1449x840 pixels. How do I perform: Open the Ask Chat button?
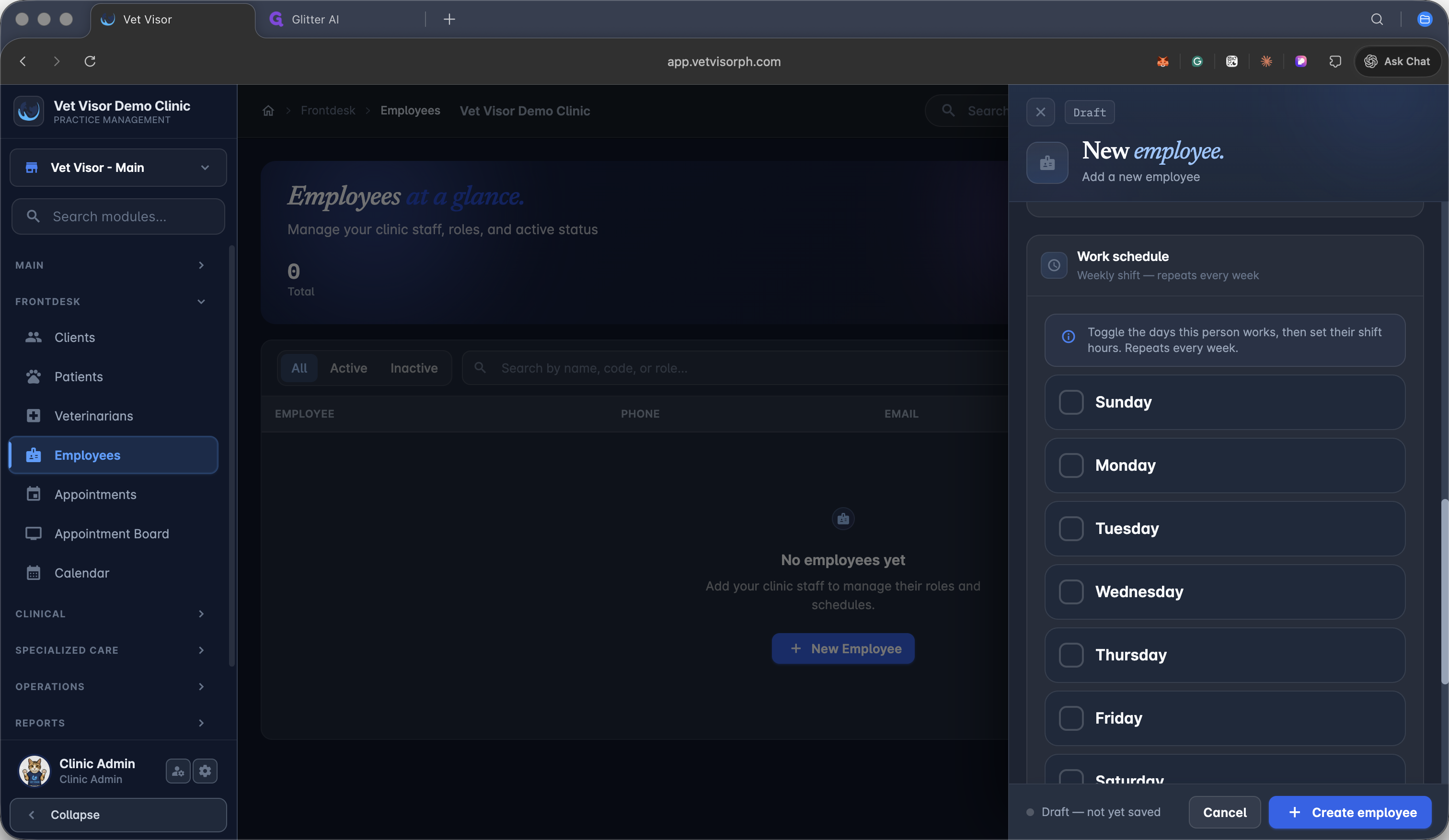1397,61
